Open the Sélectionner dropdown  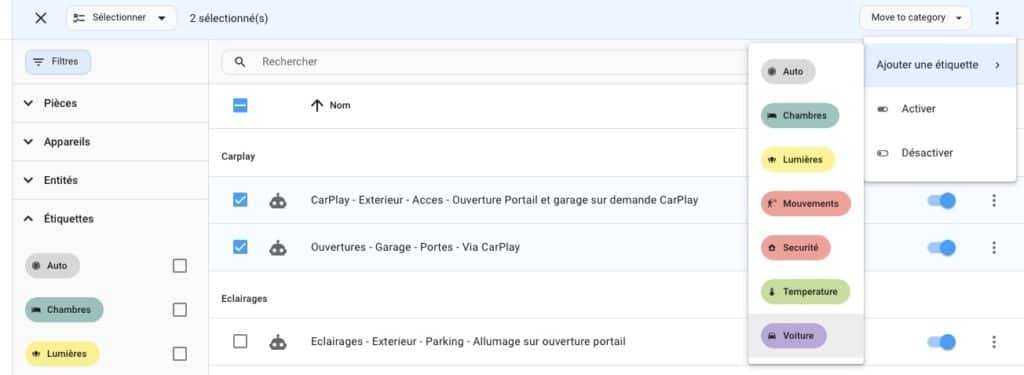pos(121,18)
